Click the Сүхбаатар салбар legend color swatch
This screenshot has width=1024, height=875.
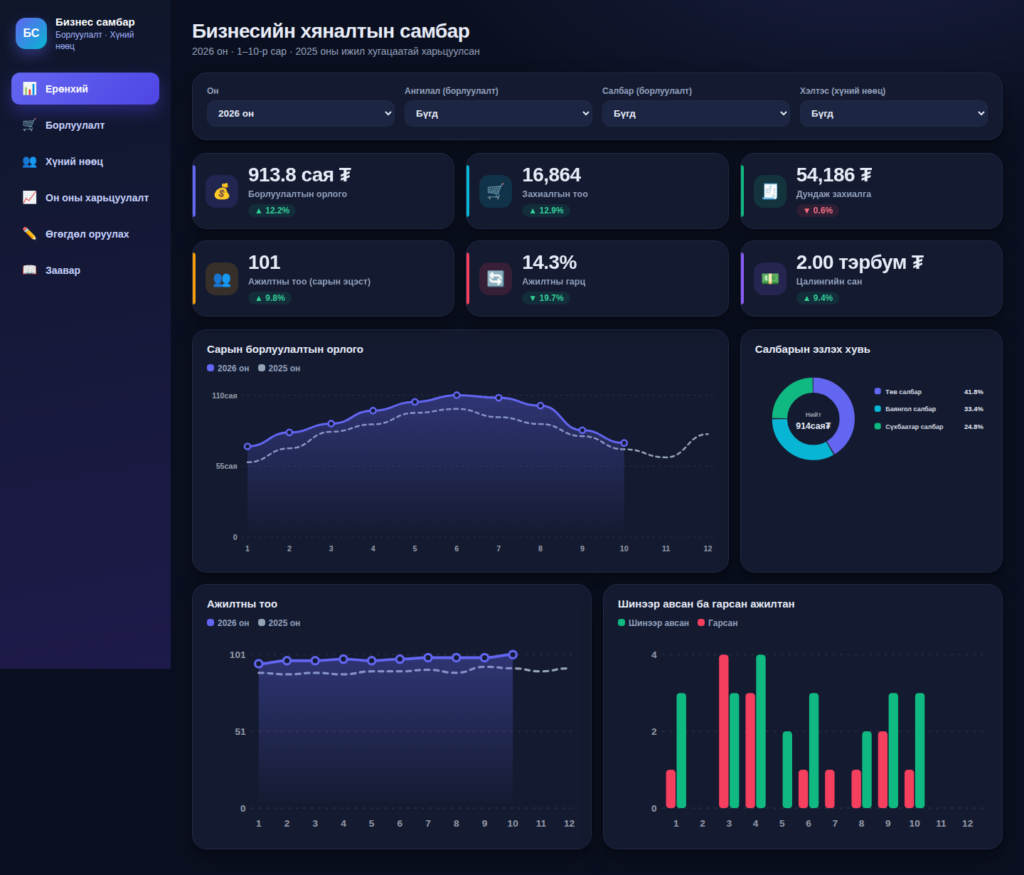click(878, 426)
